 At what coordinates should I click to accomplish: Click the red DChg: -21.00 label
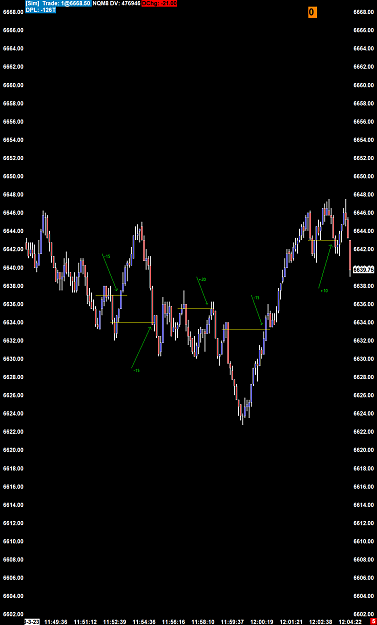[159, 3]
